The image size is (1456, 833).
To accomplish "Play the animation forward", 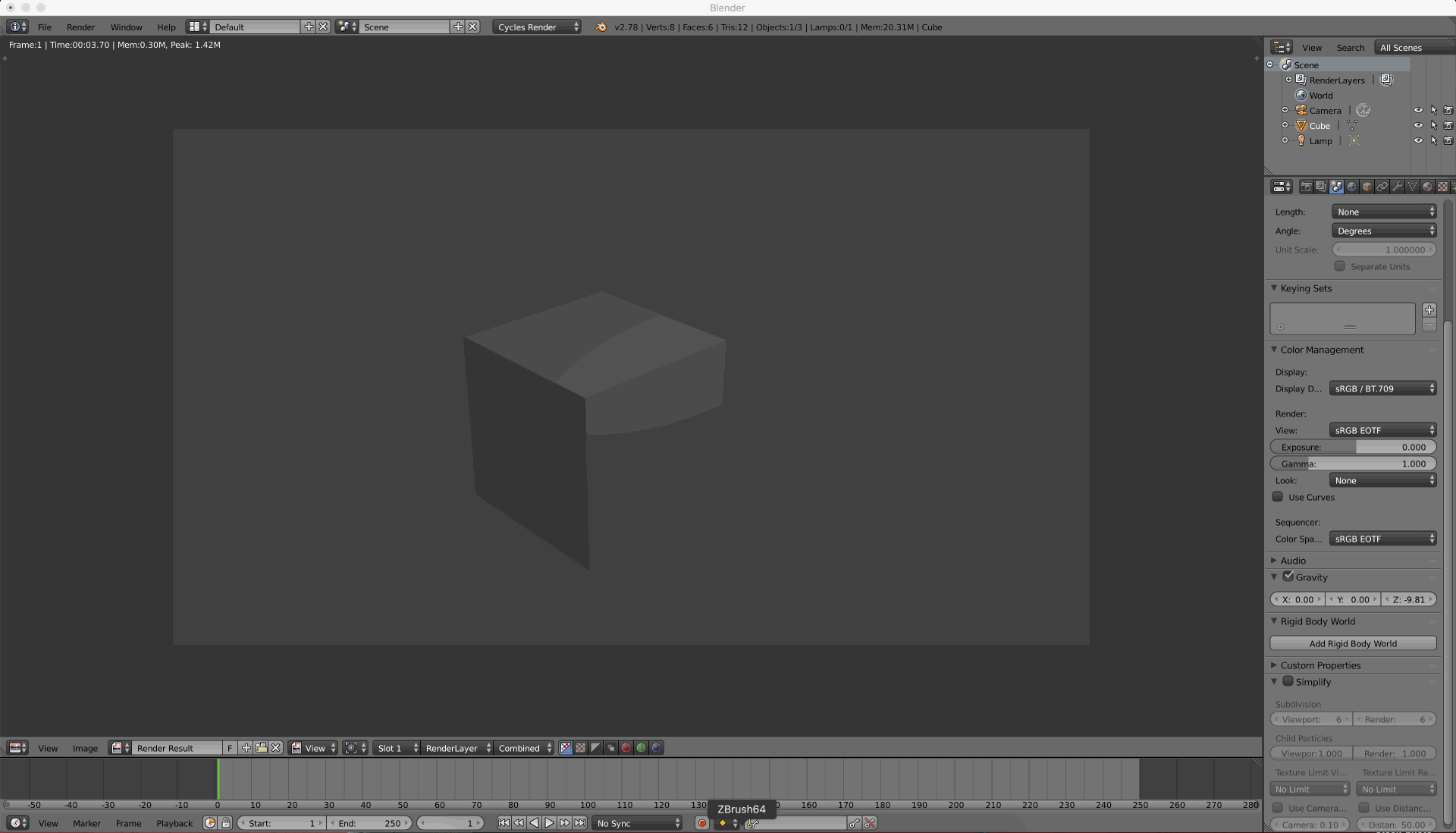I will (549, 823).
